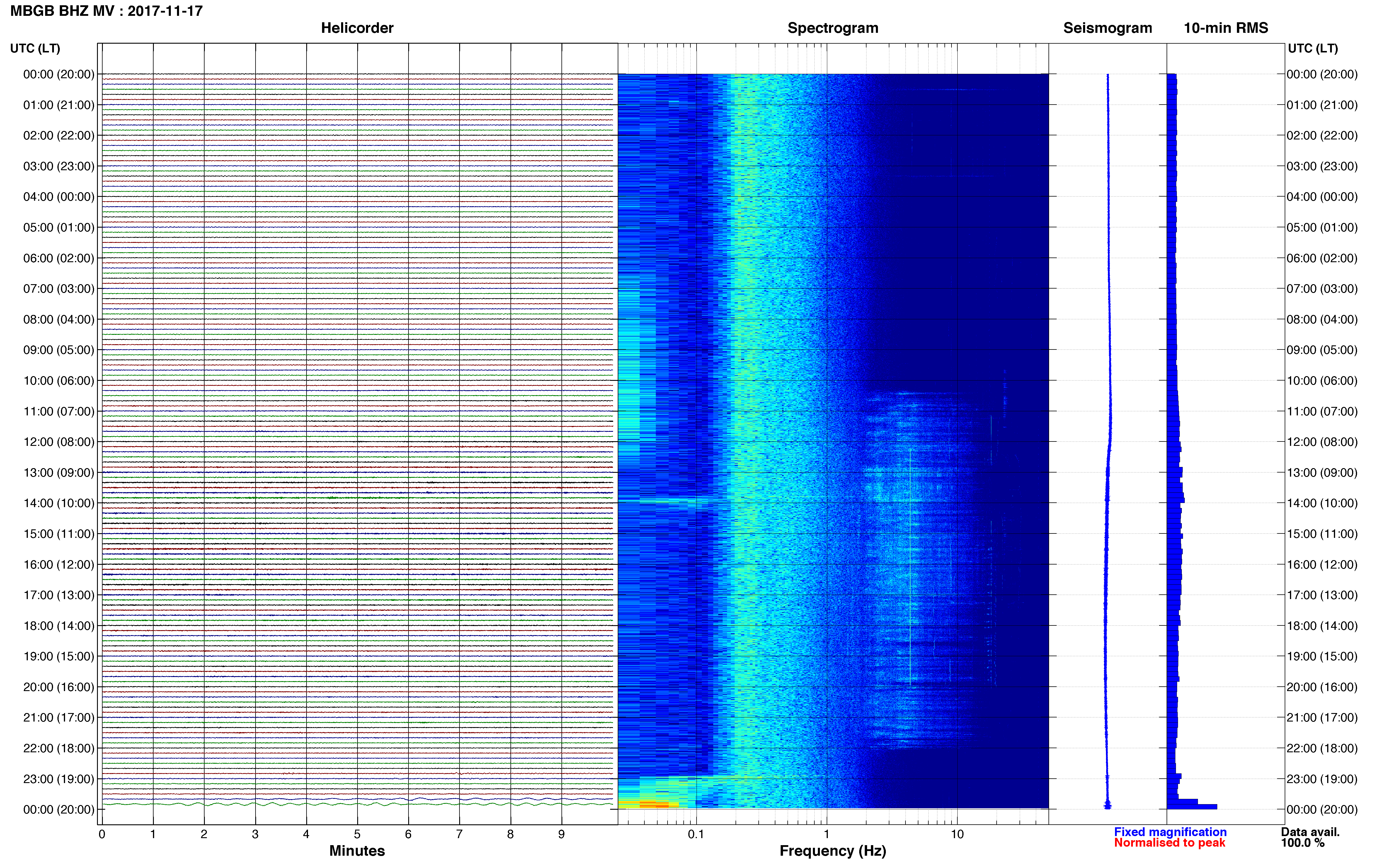Screen dimensions: 1389x868
Task: Click the '9' tick on the Minutes axis
Action: (x=561, y=834)
